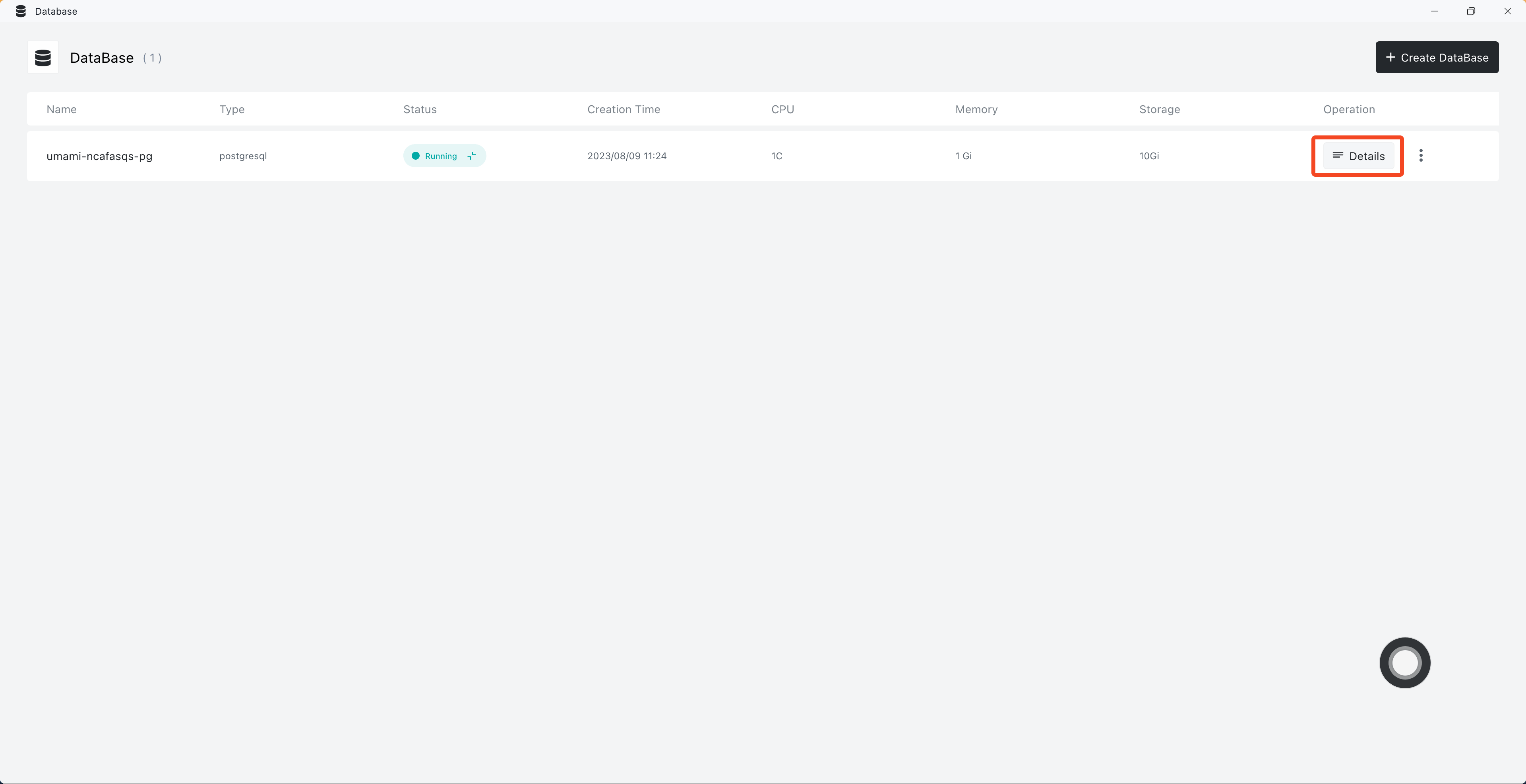This screenshot has width=1526, height=784.
Task: Click the DataBase page title
Action: [102, 58]
